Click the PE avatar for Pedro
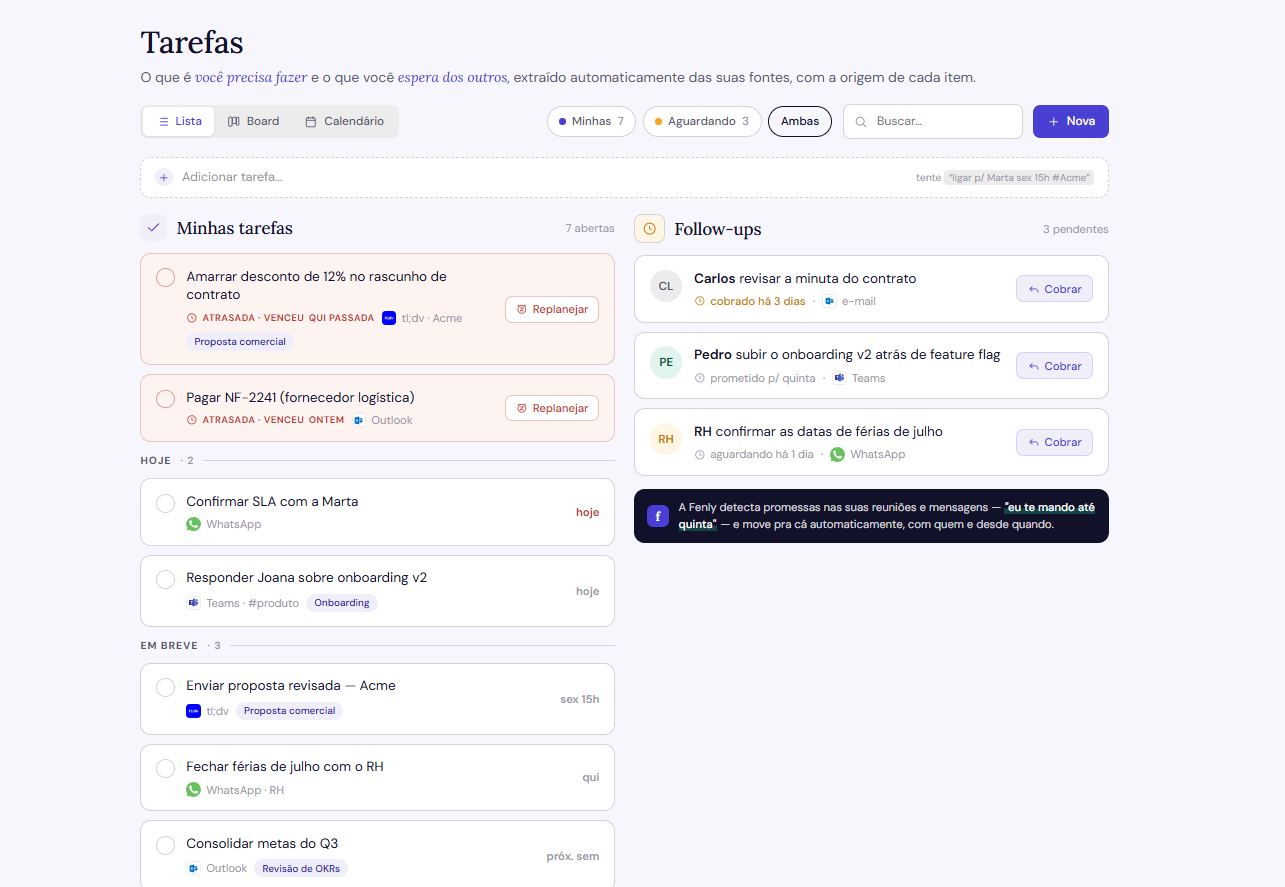Viewport: 1285px width, 887px height. tap(666, 362)
